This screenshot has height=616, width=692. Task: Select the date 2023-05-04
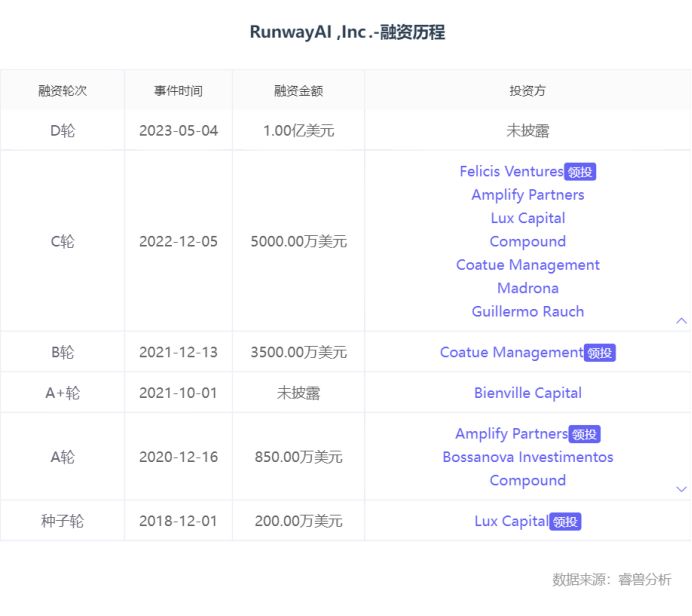click(178, 131)
